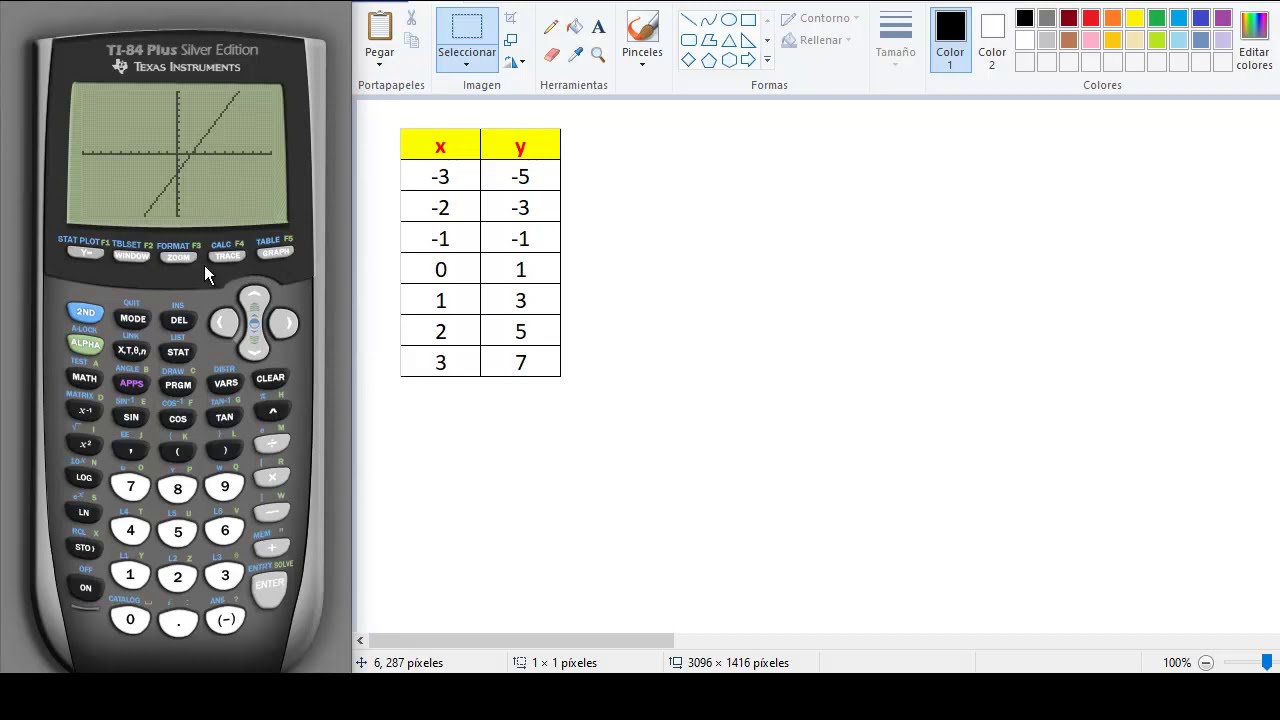Click the Crop icon in Imagen group
This screenshot has height=720, width=1280.
pyautogui.click(x=511, y=18)
